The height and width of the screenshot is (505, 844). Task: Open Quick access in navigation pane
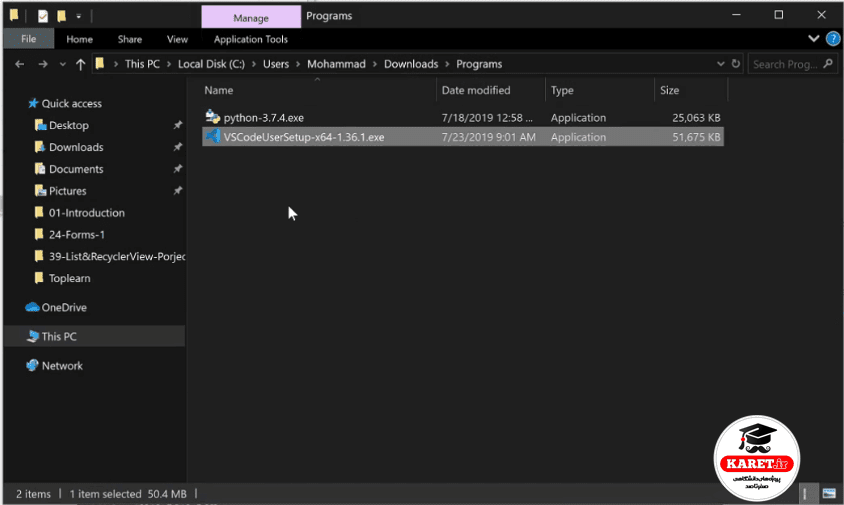[72, 103]
